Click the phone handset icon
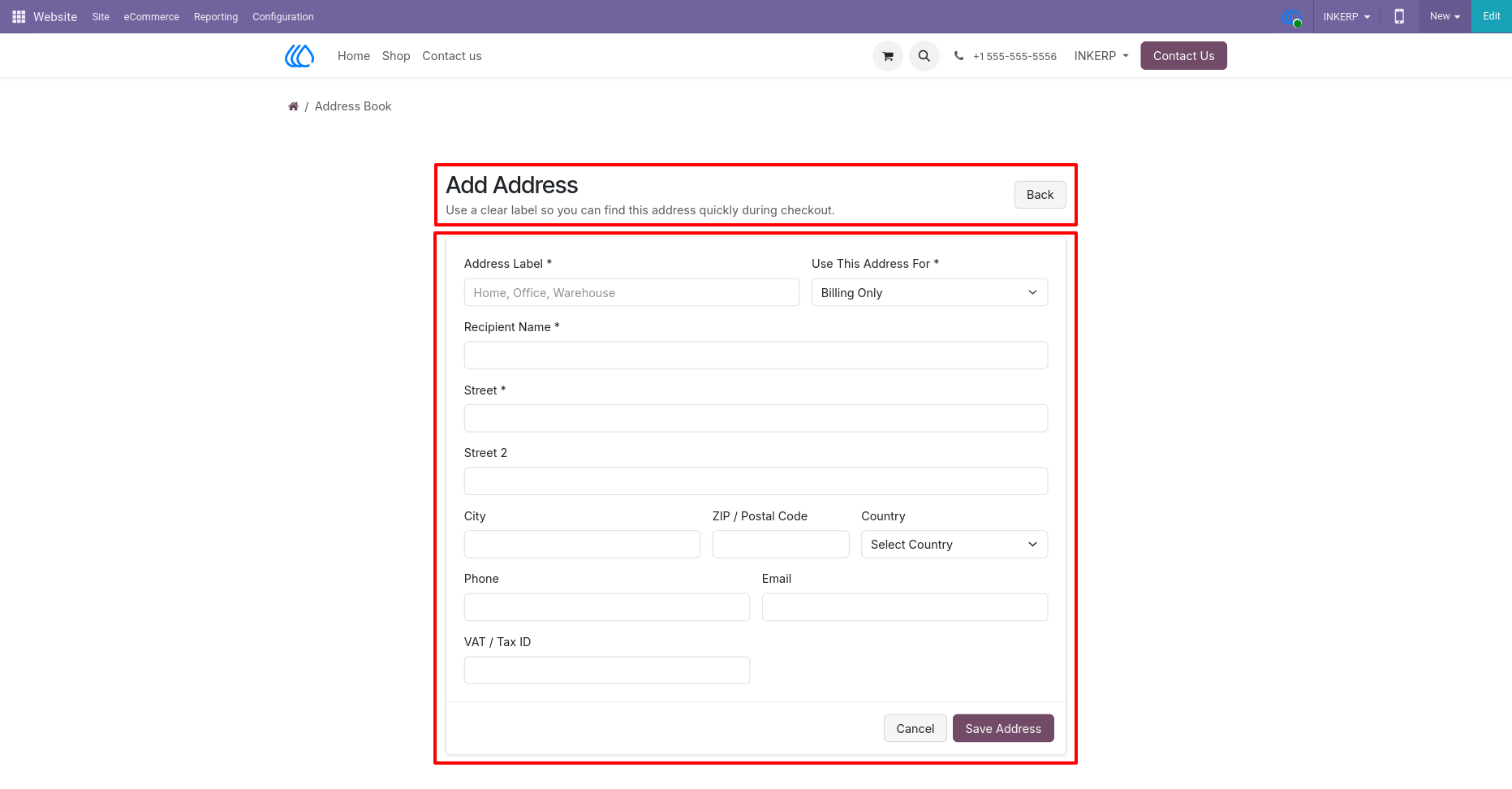Screen dimensions: 1512x789 [958, 56]
